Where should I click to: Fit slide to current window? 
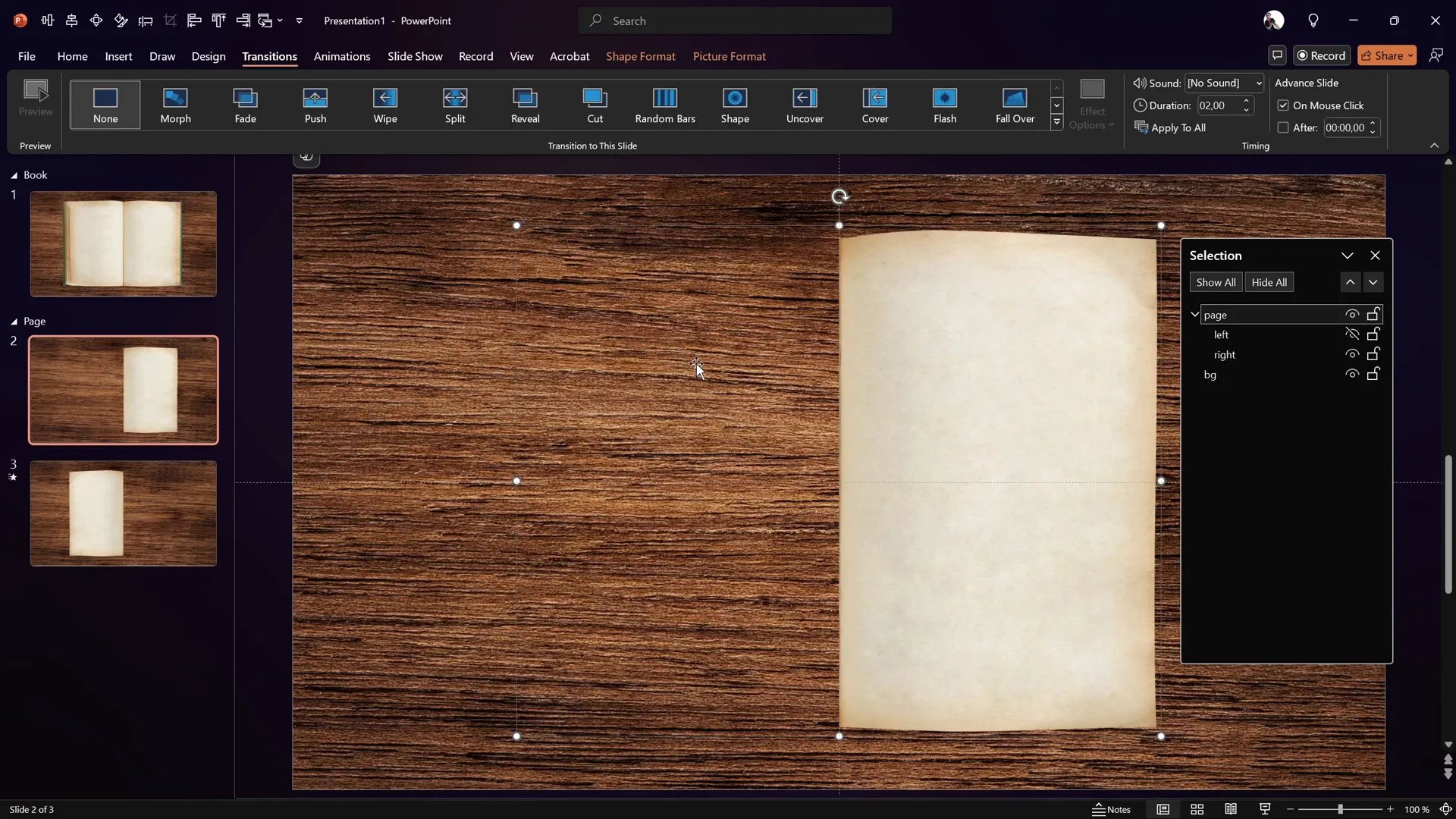(x=1445, y=809)
